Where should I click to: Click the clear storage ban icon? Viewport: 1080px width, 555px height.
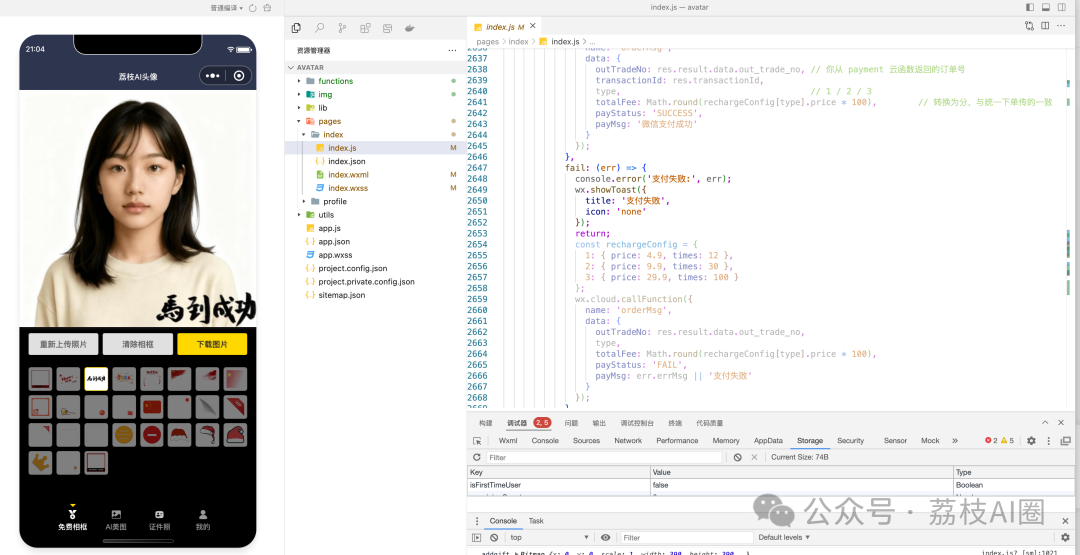tap(738, 457)
